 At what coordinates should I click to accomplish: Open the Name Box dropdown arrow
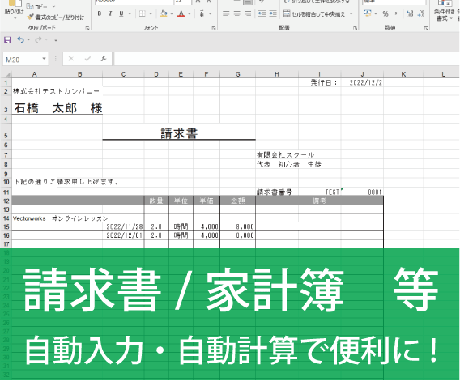pyautogui.click(x=44, y=59)
